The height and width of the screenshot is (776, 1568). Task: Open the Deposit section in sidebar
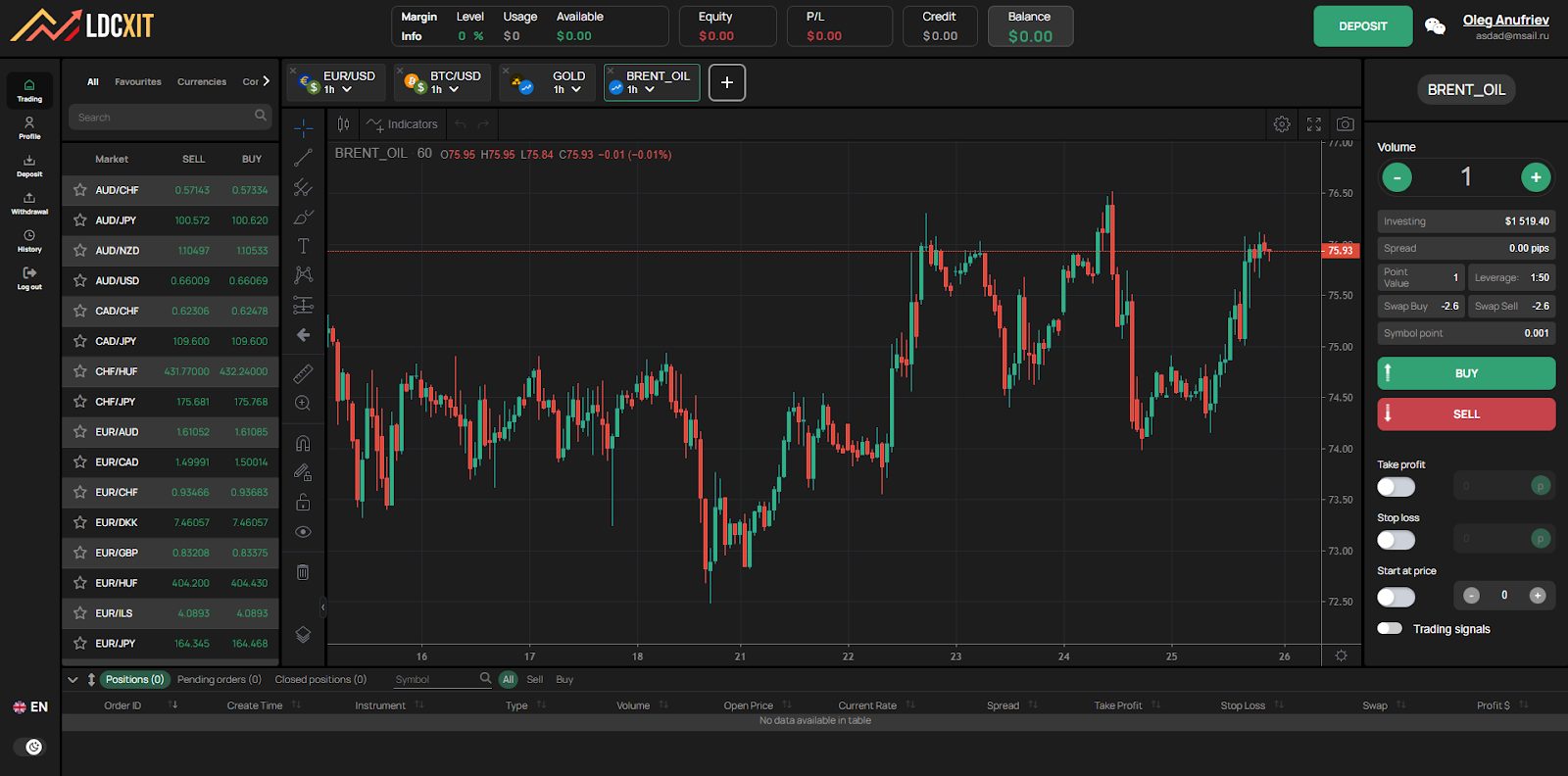29,166
